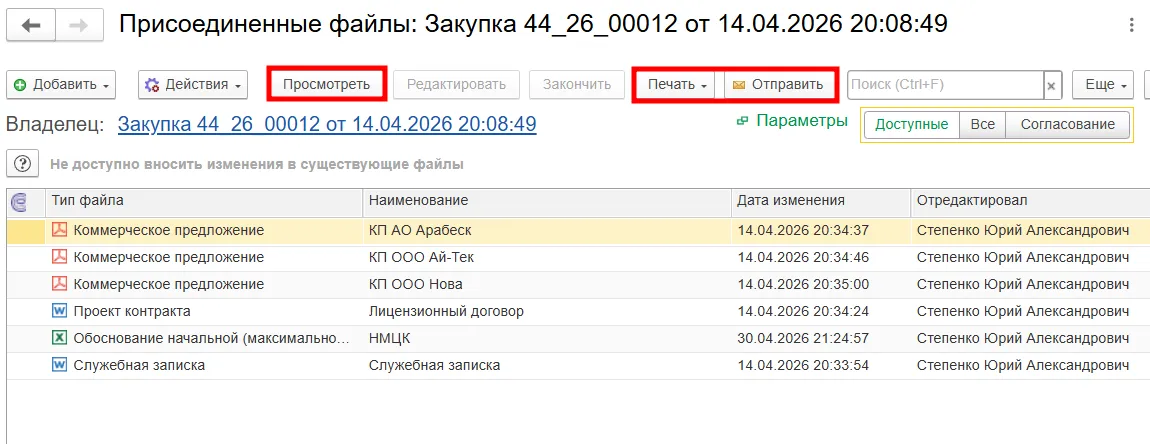Sort by the Тип файла column header
Image resolution: width=1150 pixels, height=444 pixels.
pyautogui.click(x=205, y=201)
